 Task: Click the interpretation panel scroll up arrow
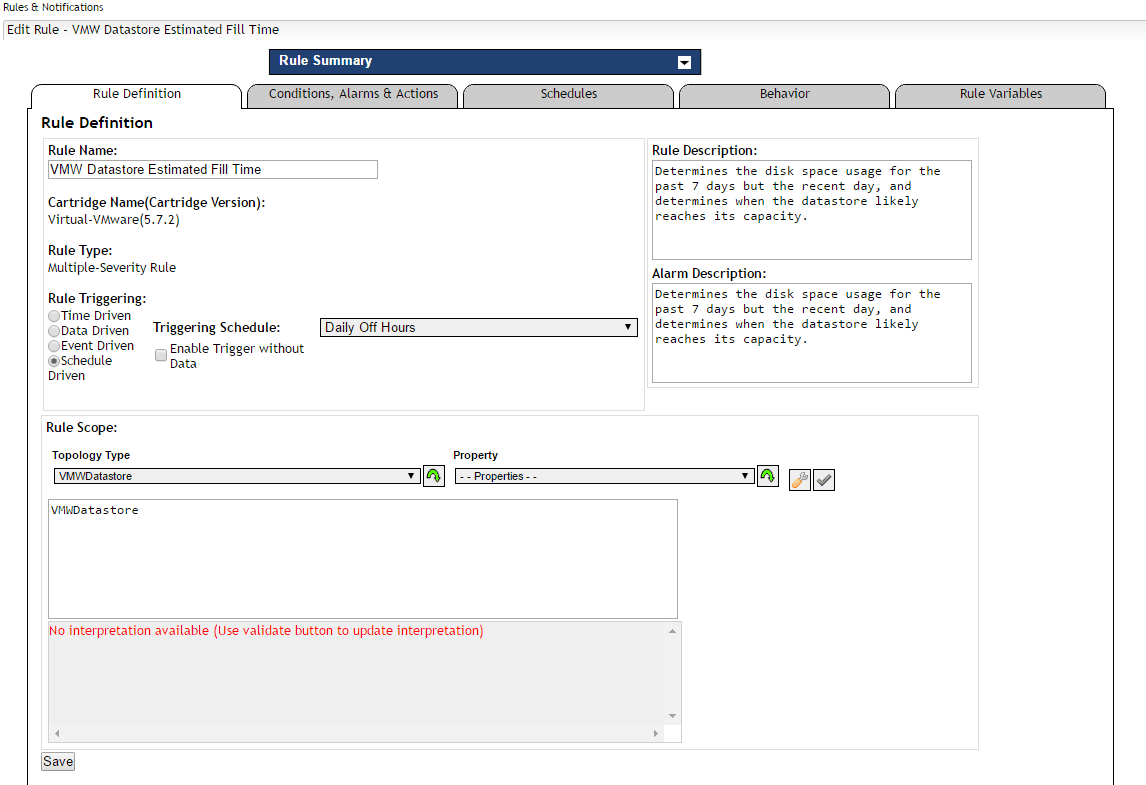[x=672, y=631]
